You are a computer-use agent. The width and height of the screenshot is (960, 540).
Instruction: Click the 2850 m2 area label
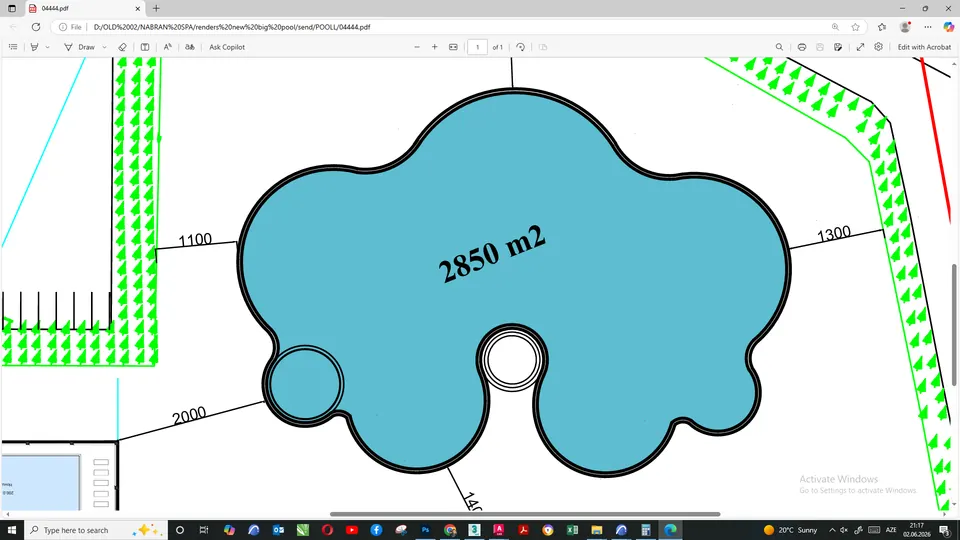[x=492, y=253]
